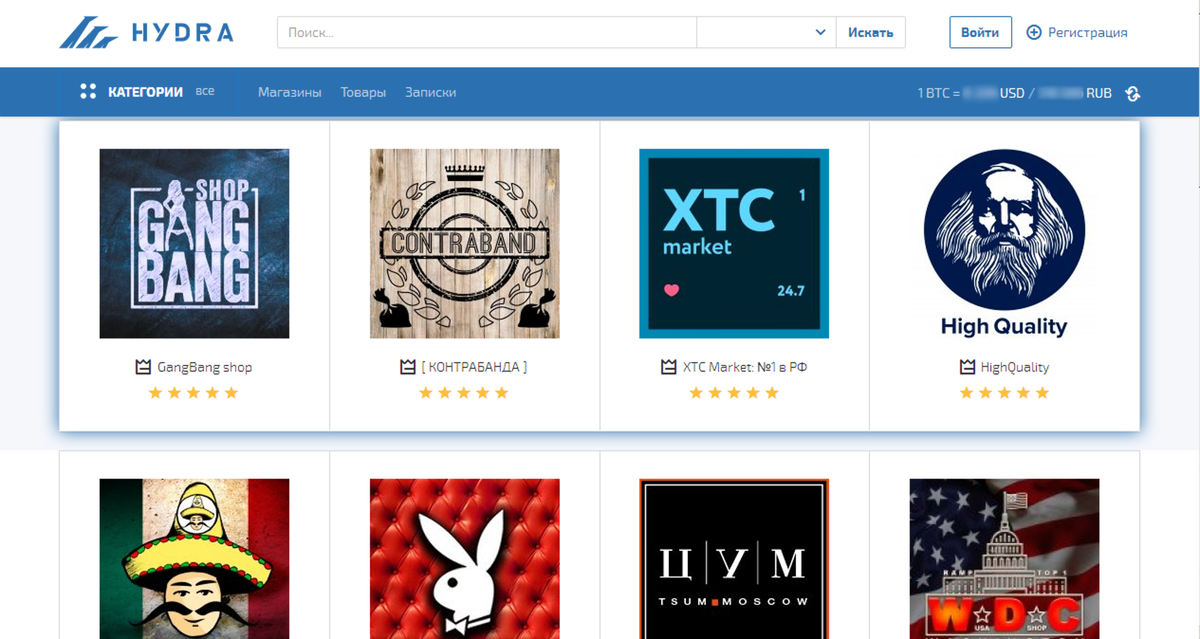Viewport: 1200px width, 639px height.
Task: Click the BTC exchange rate text
Action: click(x=1014, y=93)
